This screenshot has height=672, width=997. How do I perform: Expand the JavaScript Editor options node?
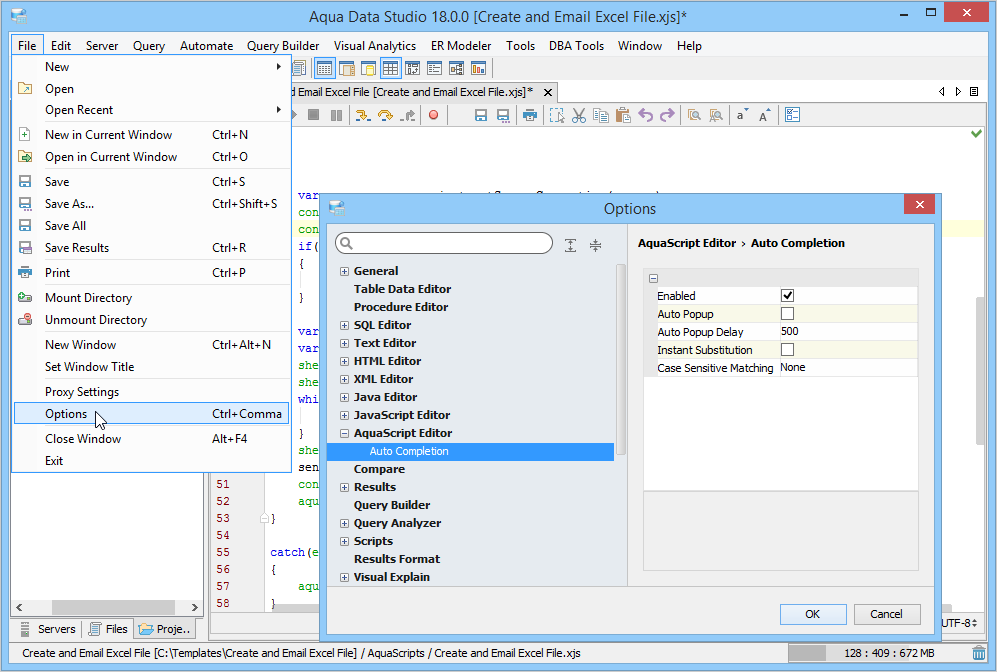tap(344, 416)
